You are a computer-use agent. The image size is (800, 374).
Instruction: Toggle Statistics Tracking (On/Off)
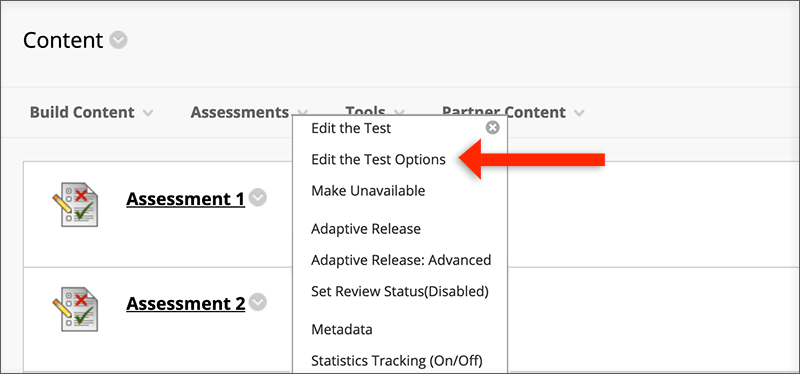(397, 361)
